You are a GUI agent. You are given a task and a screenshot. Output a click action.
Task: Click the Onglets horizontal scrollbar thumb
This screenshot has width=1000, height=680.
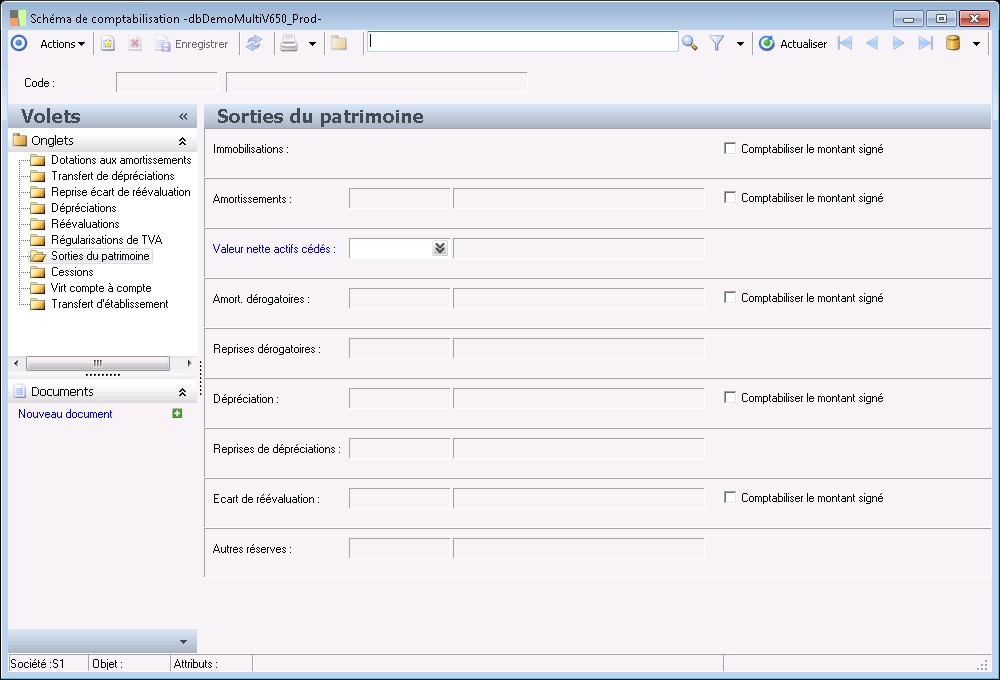click(x=98, y=363)
